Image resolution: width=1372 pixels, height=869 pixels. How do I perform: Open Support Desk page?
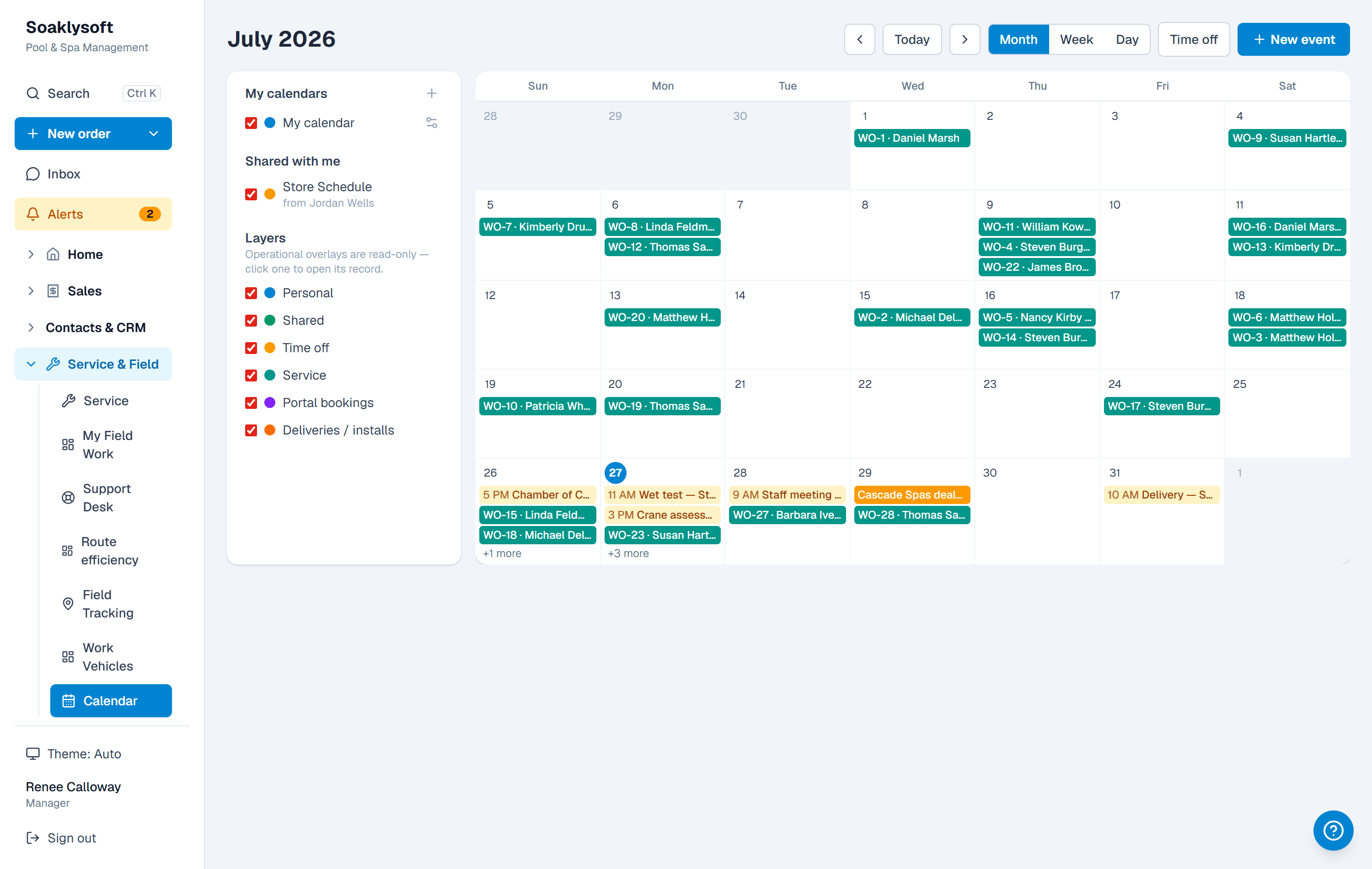111,498
